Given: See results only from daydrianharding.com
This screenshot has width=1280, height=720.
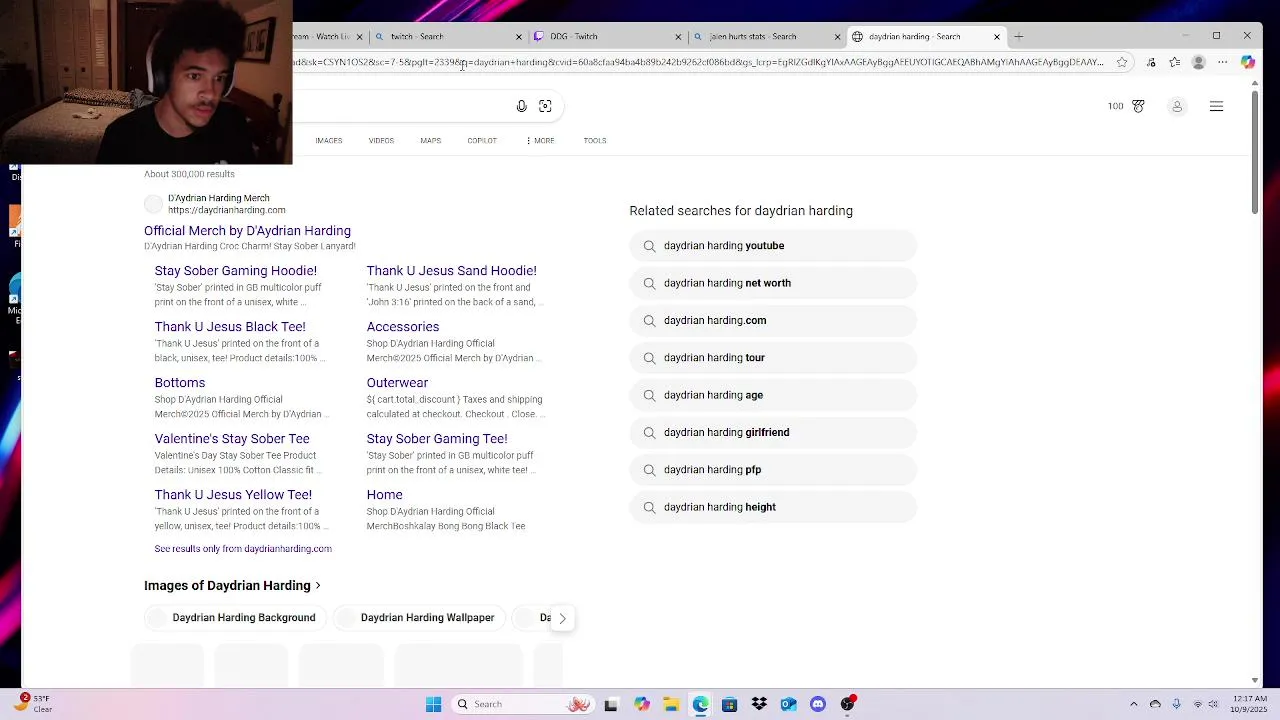Looking at the screenshot, I should (x=243, y=549).
